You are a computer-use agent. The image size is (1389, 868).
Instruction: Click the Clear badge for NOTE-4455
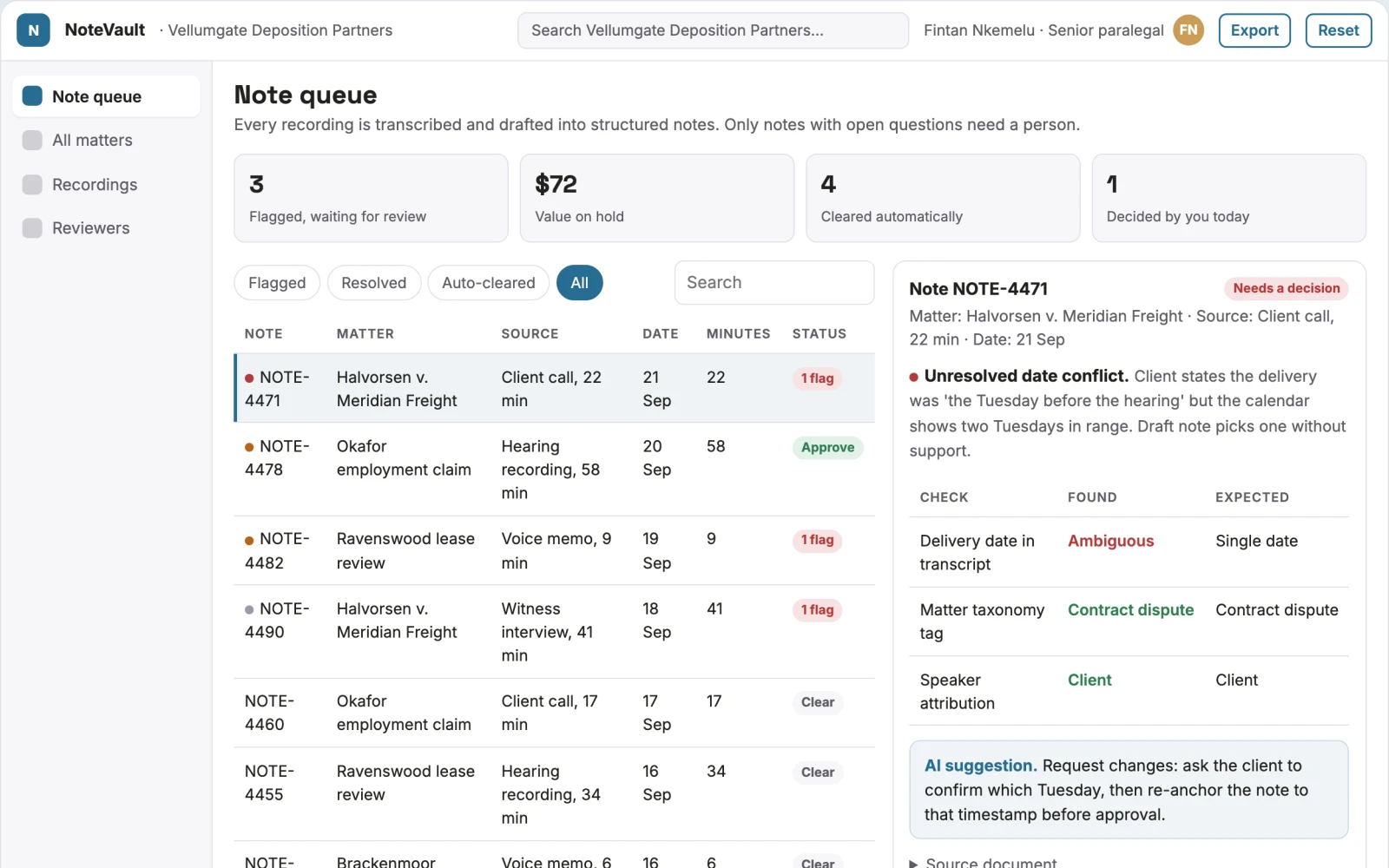(x=818, y=773)
